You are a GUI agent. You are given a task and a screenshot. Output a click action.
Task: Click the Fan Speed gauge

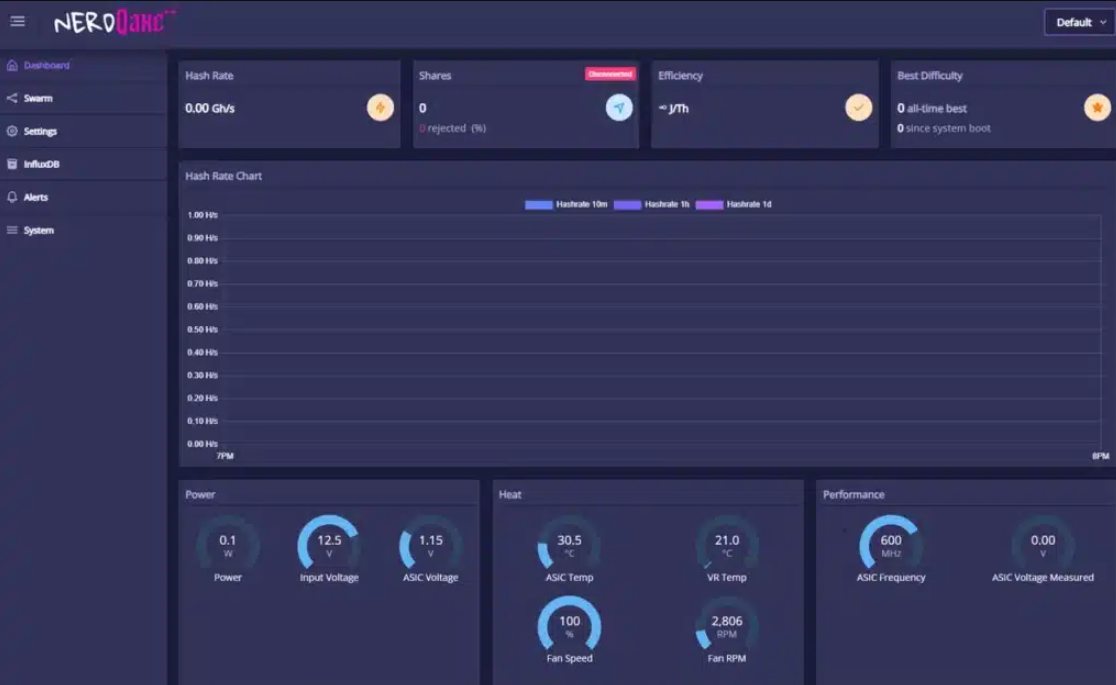tap(569, 627)
